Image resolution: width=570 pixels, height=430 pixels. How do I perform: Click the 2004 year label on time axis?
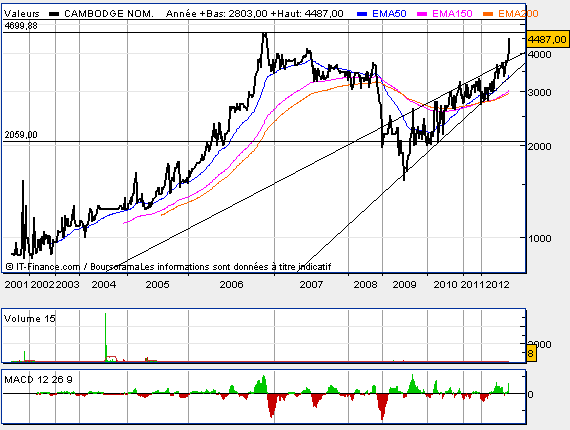tap(104, 284)
